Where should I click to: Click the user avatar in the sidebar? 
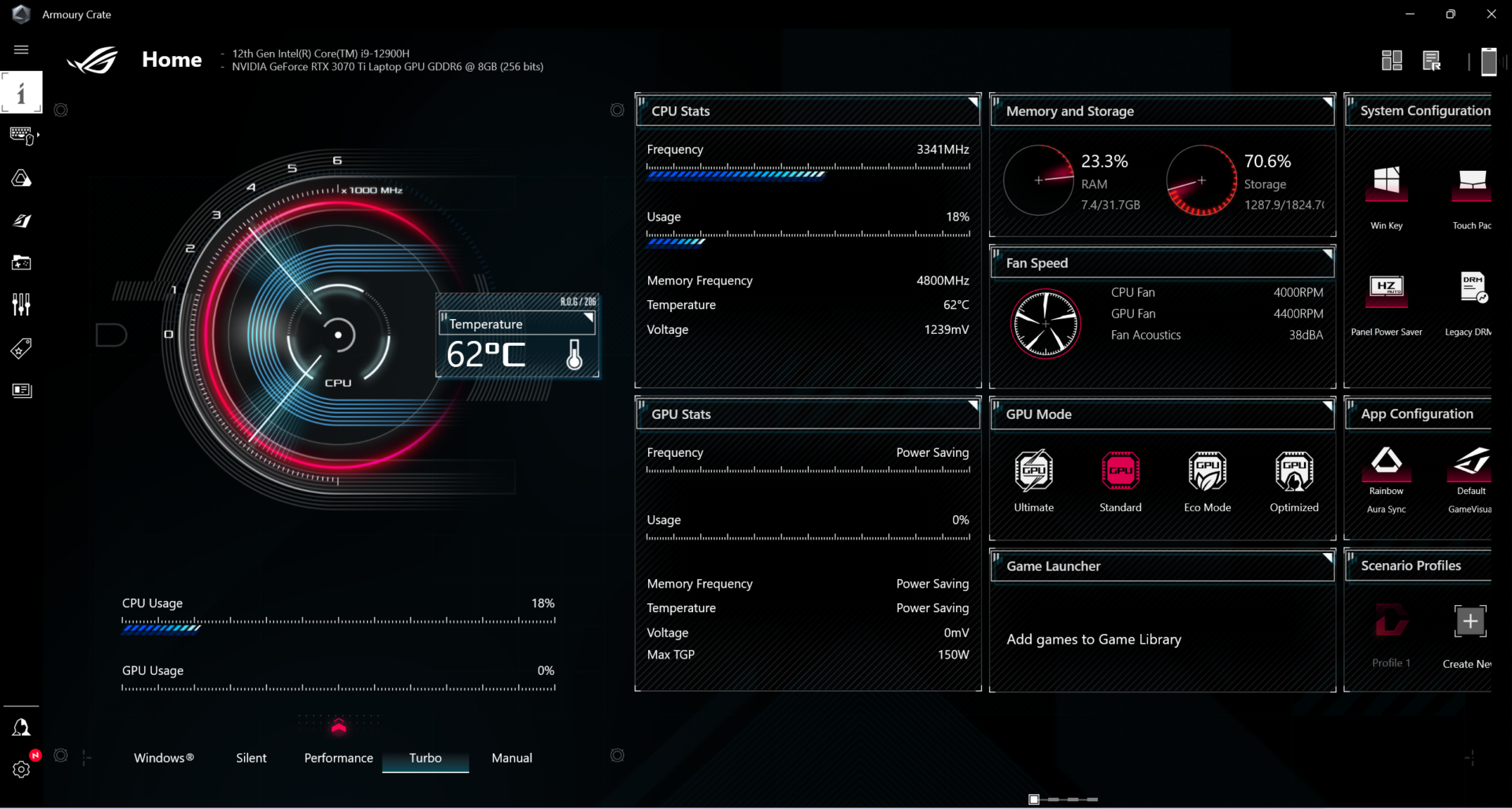(x=21, y=726)
